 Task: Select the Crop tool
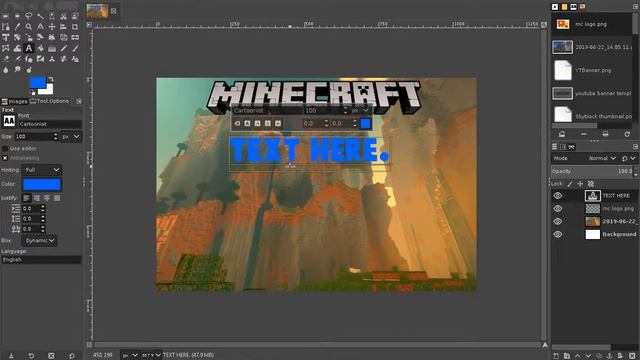(75, 27)
